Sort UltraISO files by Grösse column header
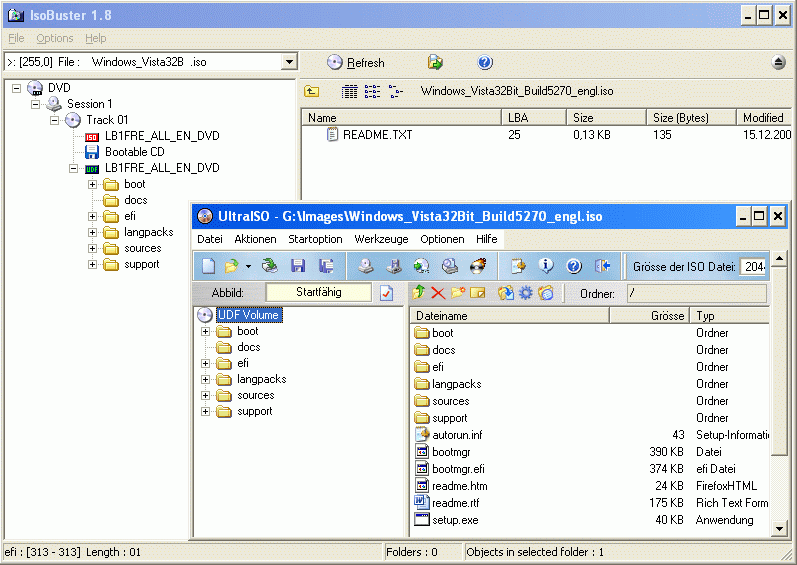797x565 pixels. click(x=649, y=316)
